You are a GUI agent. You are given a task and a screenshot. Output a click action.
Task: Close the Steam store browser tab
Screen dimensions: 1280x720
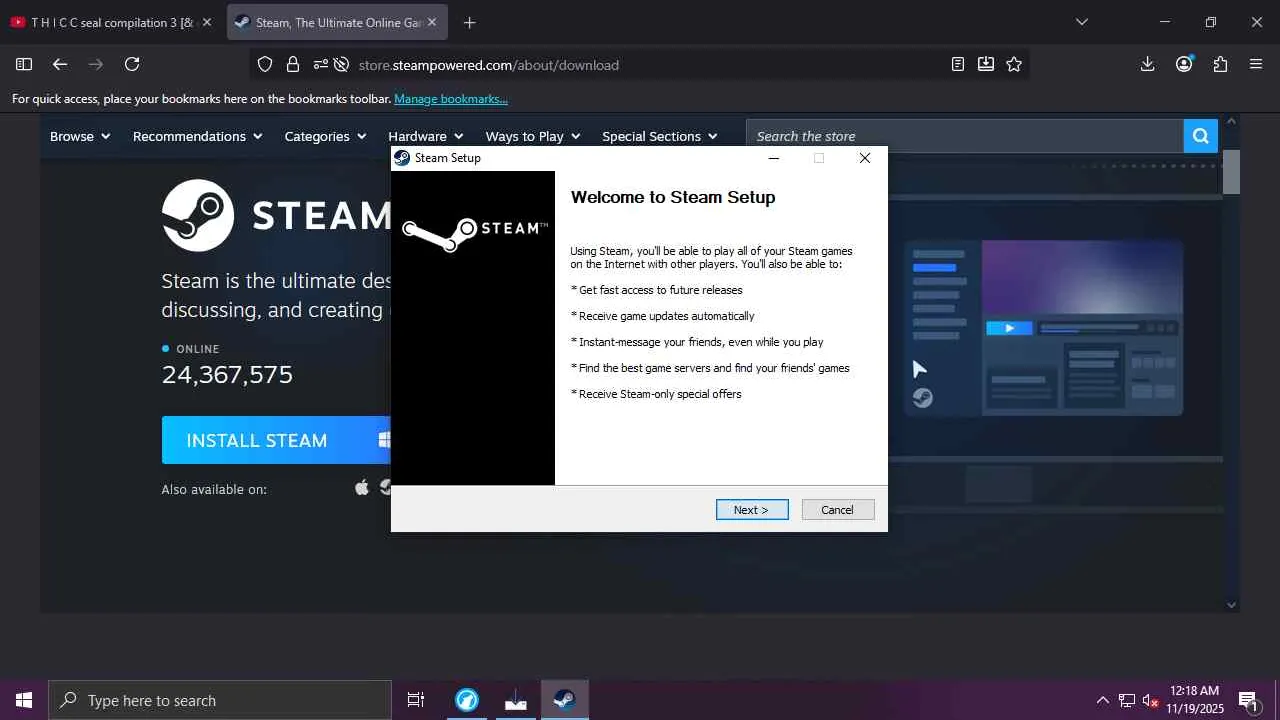(432, 22)
